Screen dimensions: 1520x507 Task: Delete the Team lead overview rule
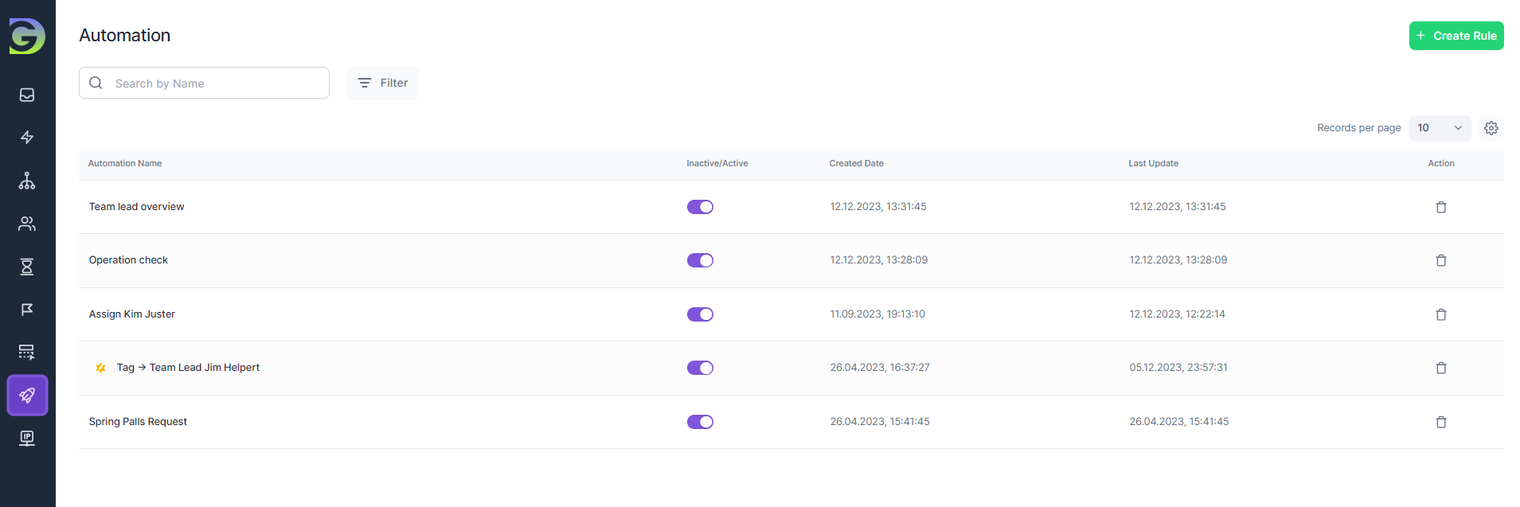coord(1440,207)
